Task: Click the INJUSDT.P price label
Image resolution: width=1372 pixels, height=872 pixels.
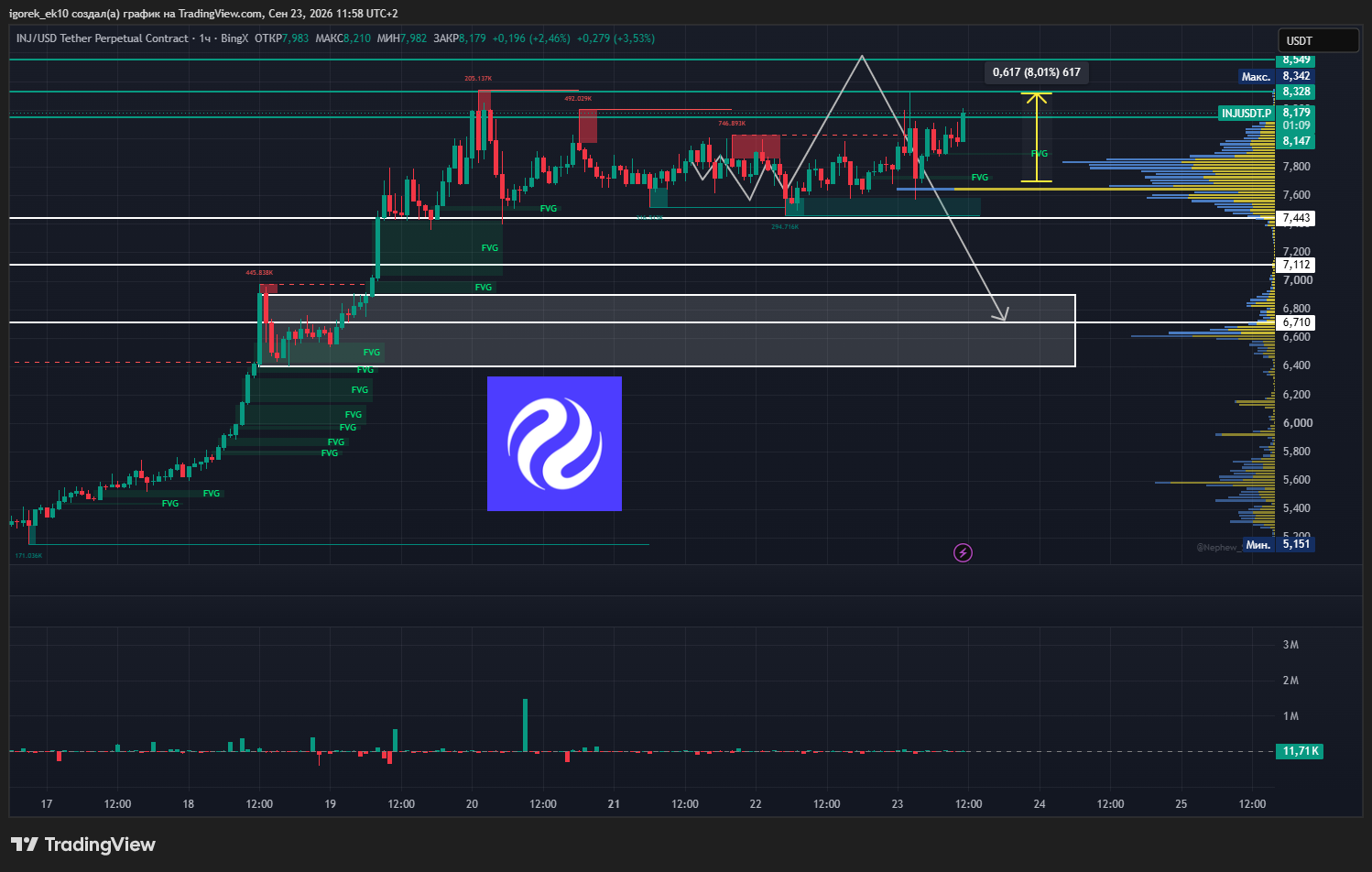Action: (x=1247, y=114)
